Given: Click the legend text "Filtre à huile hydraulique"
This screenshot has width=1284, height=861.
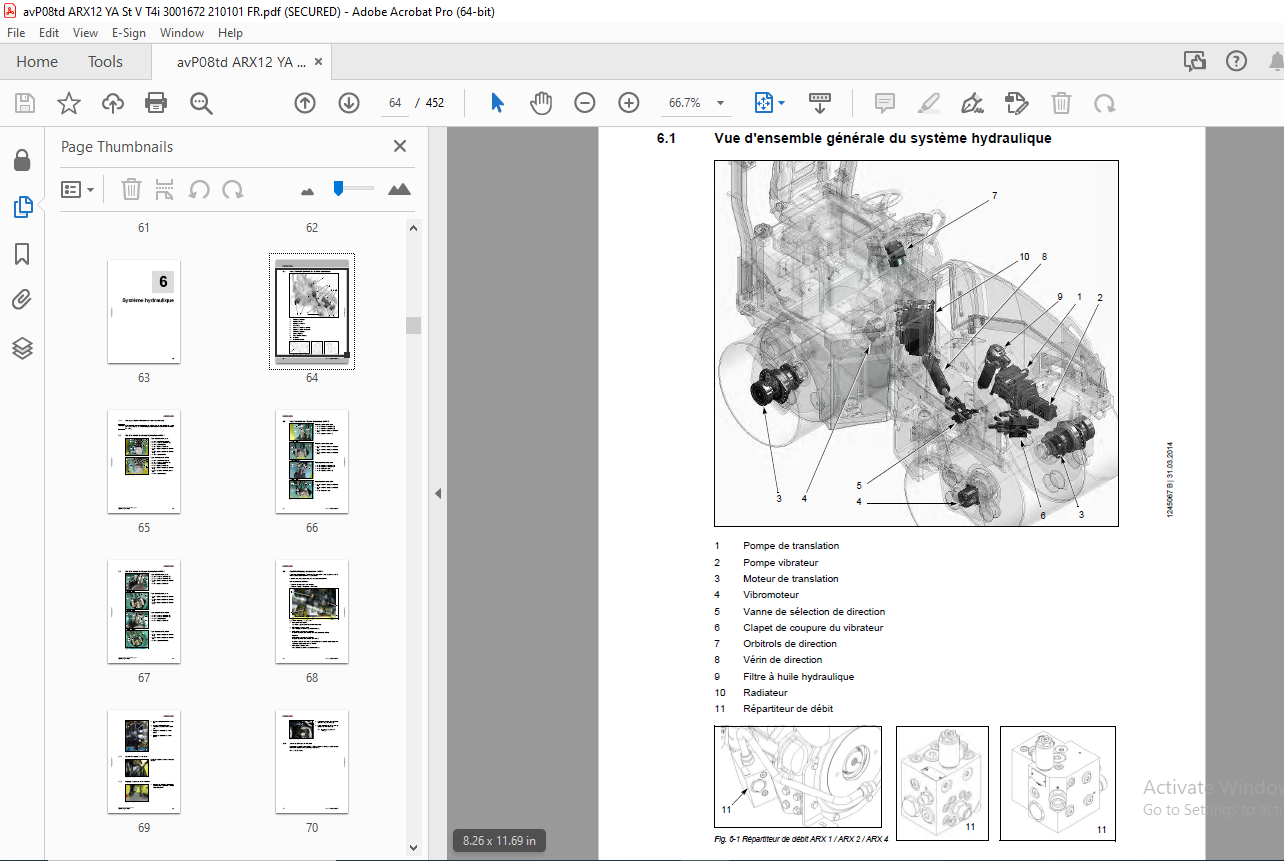Looking at the screenshot, I should click(x=798, y=676).
